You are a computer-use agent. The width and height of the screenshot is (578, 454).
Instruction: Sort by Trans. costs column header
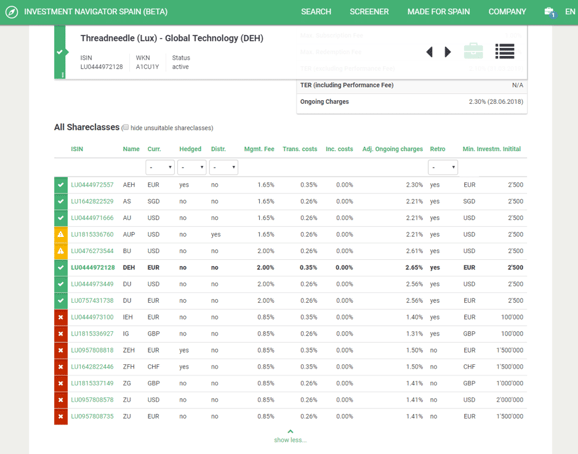(x=300, y=149)
